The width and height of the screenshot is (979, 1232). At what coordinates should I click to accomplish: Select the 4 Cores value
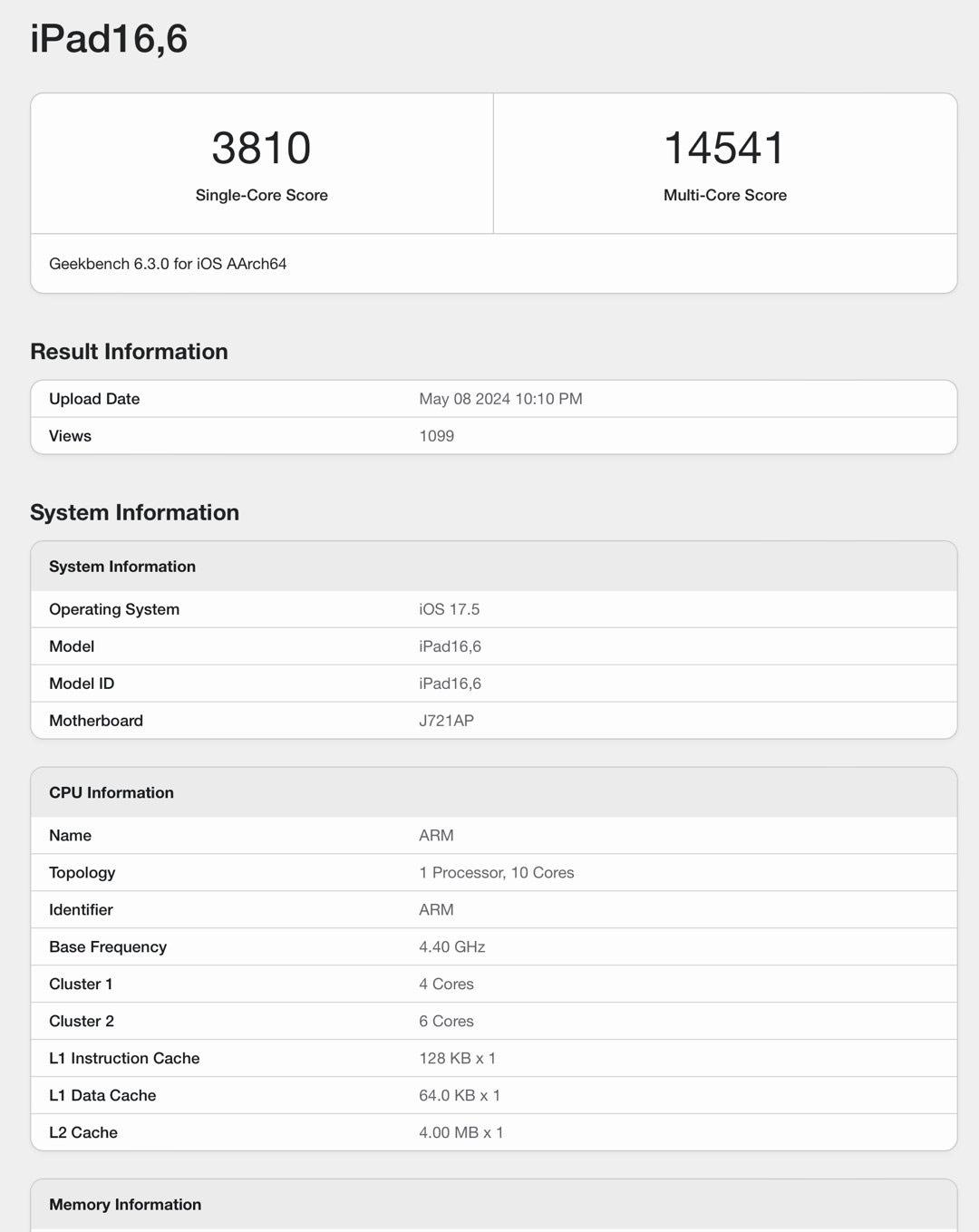click(446, 985)
